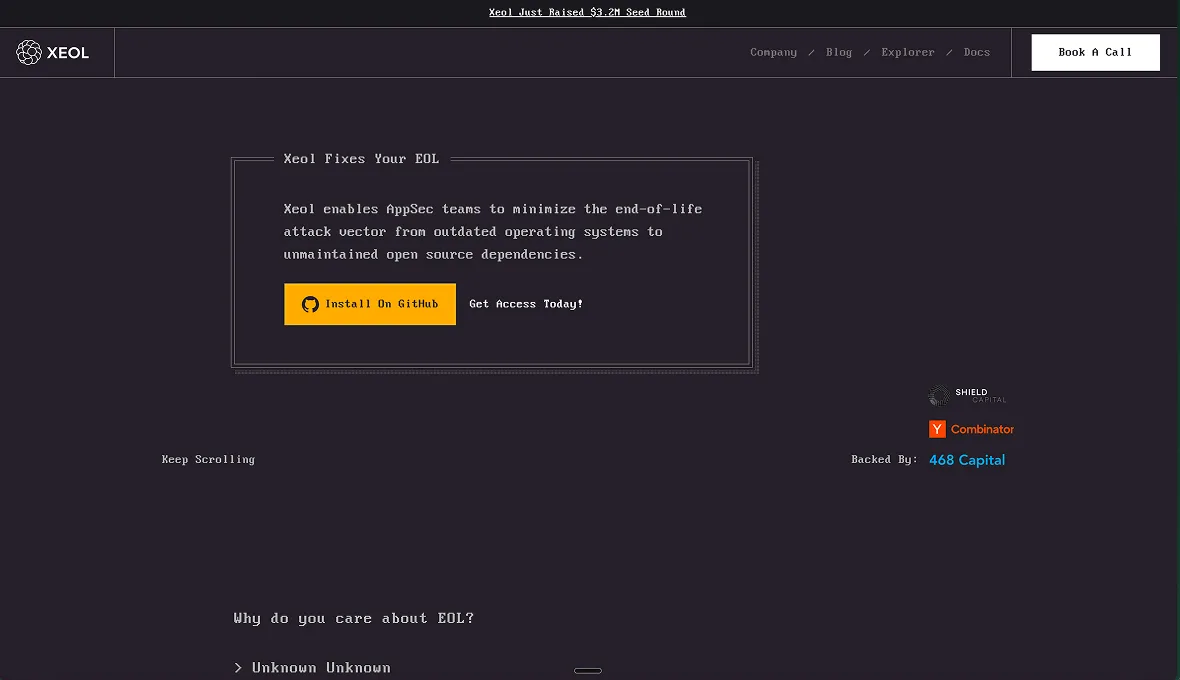
Task: Open the Company menu item
Action: tap(773, 52)
